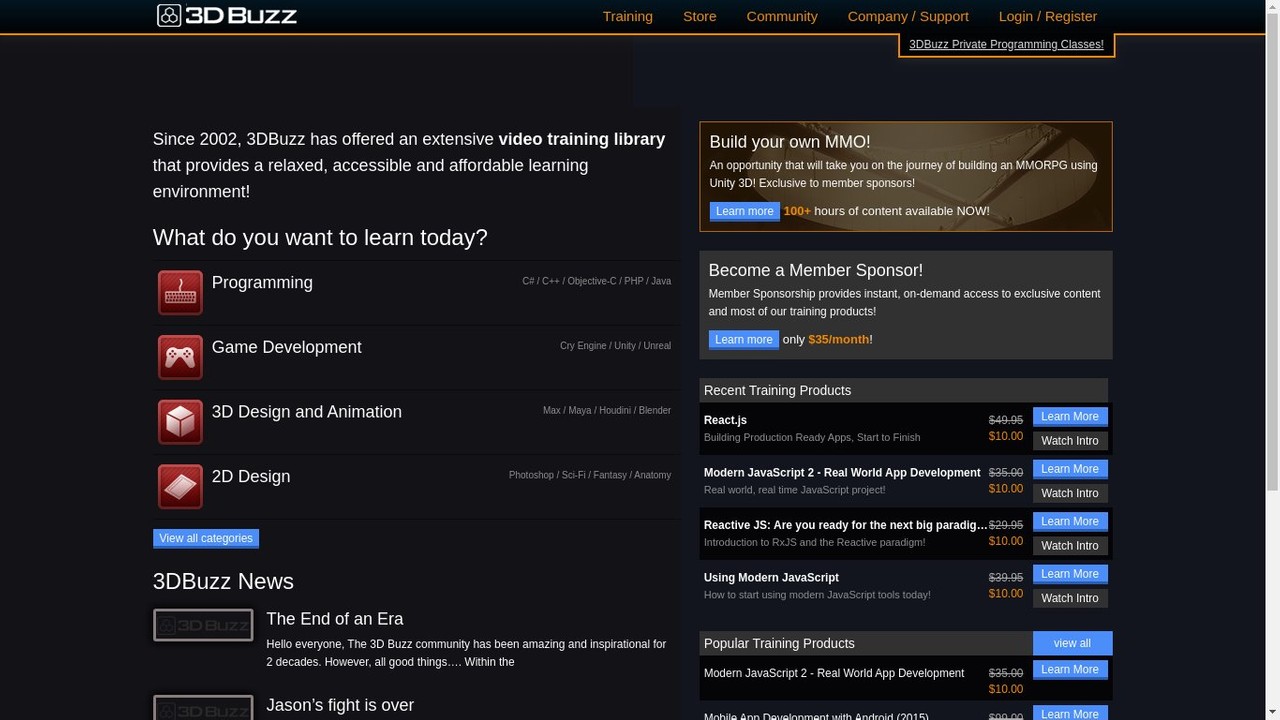
Task: Click the view all button in Popular Training Products
Action: tap(1072, 643)
